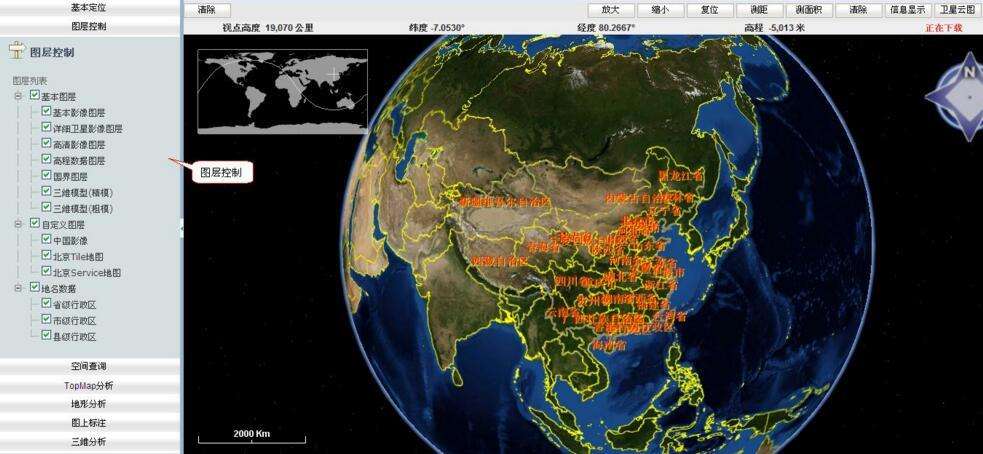
Task: Disable the 北京Service地图 checkbox
Action: point(46,272)
